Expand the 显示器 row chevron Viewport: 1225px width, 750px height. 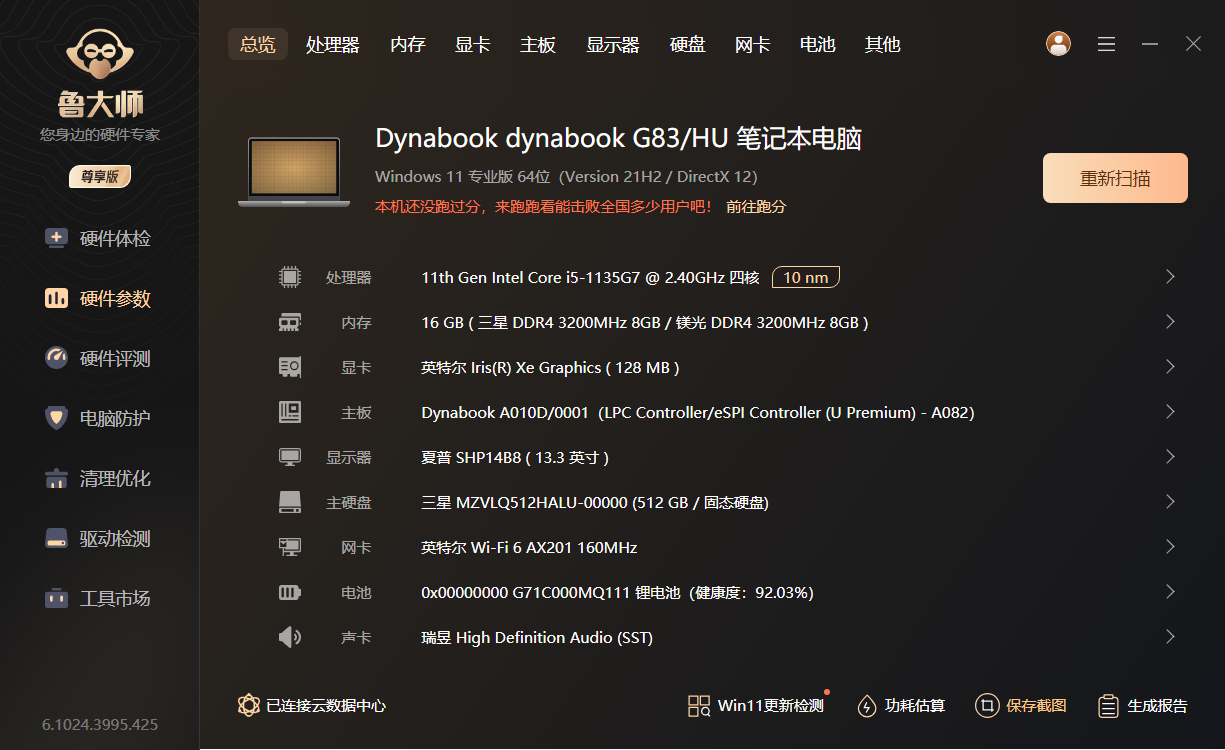[1170, 456]
